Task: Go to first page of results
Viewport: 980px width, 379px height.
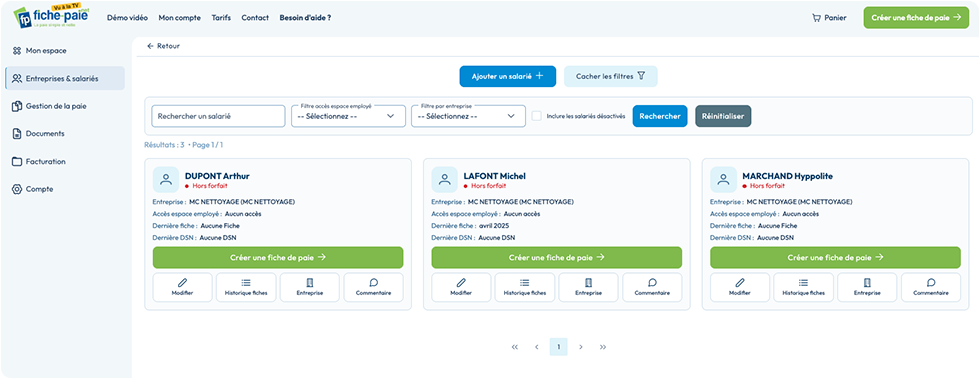Action: coord(514,346)
